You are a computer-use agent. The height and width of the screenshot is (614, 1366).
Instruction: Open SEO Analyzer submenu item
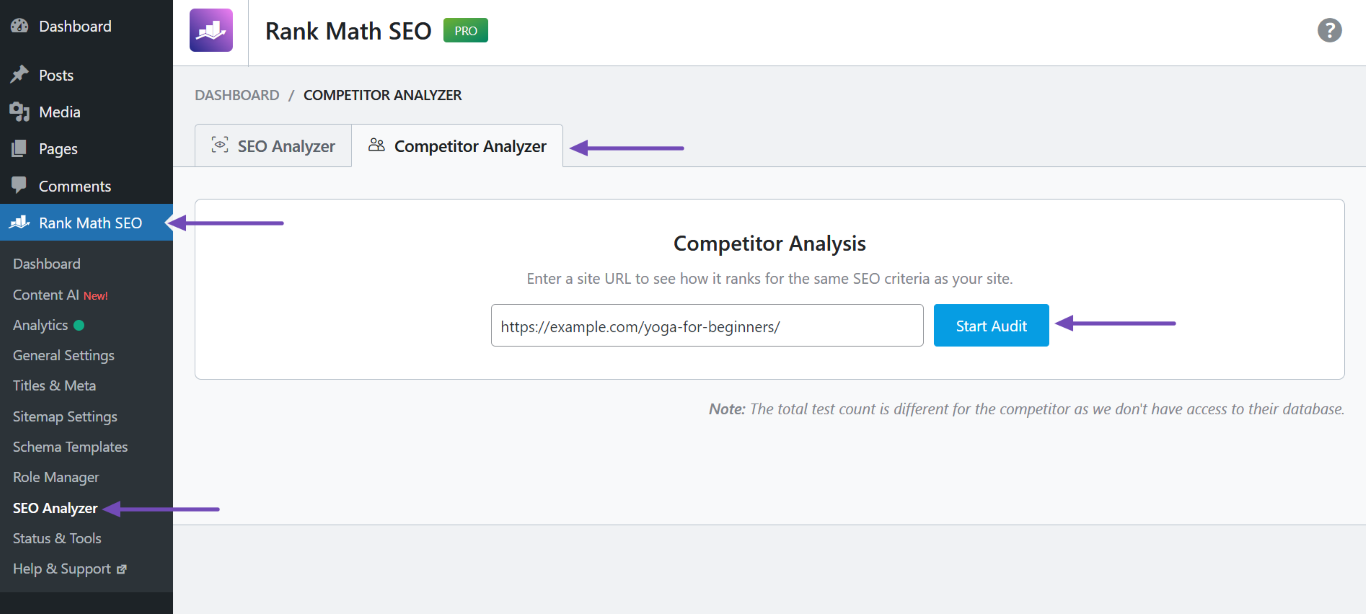point(55,508)
